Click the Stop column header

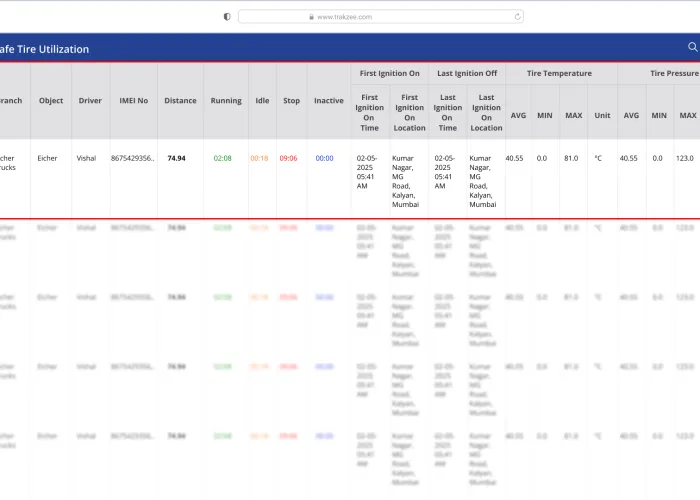point(291,101)
